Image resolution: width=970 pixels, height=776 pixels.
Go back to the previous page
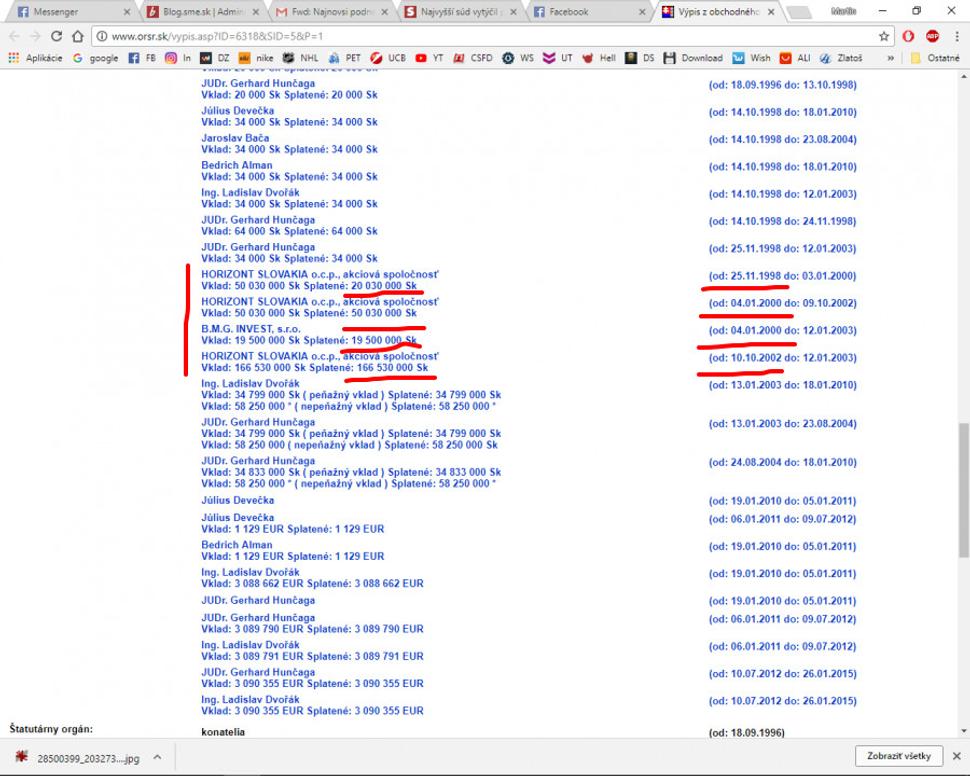click(14, 37)
